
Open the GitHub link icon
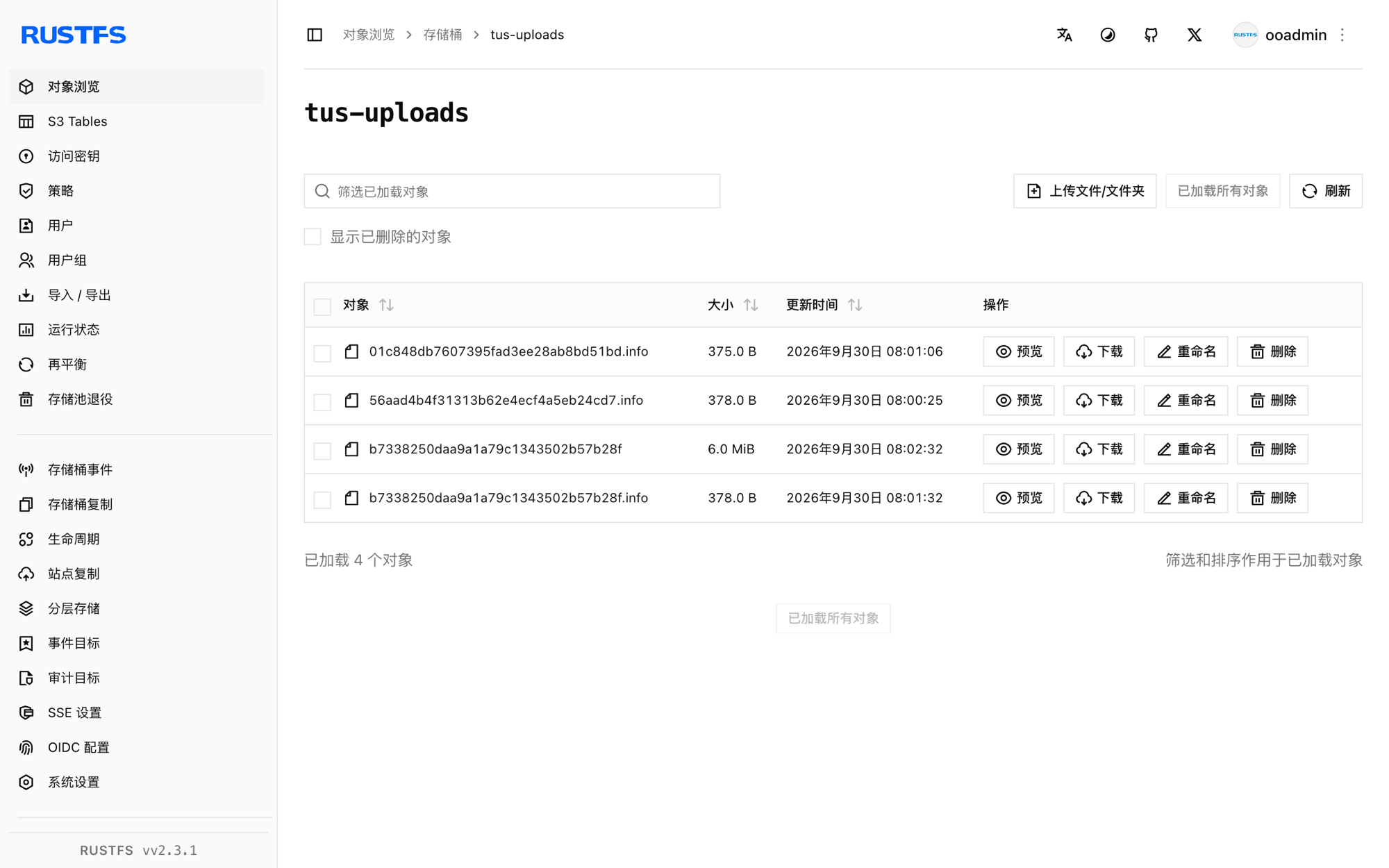[x=1151, y=35]
